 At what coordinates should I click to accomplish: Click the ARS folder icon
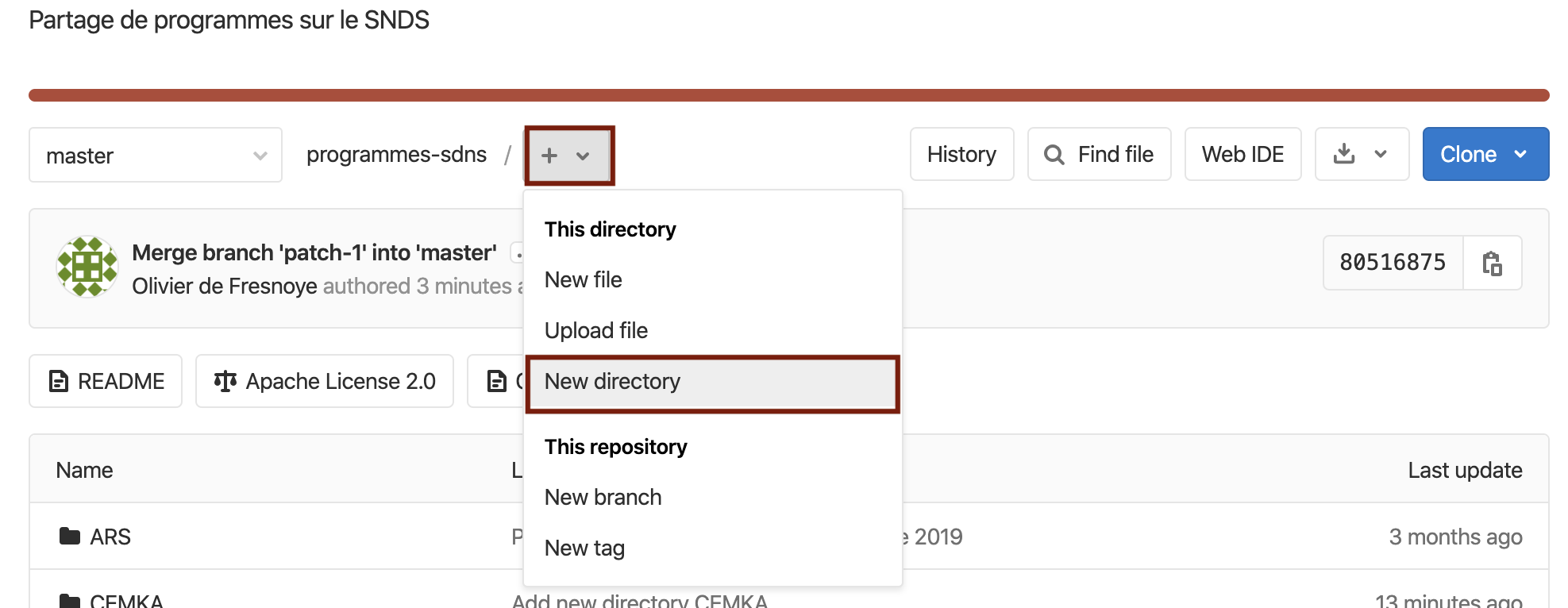pyautogui.click(x=70, y=537)
